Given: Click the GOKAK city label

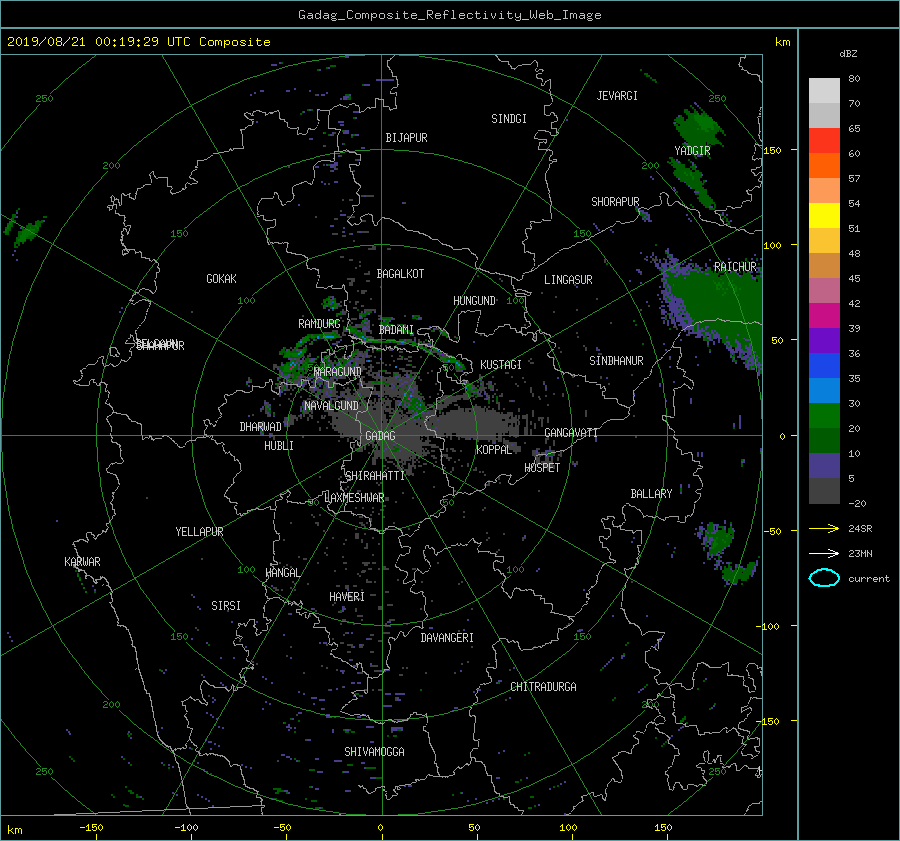Looking at the screenshot, I should click(221, 279).
